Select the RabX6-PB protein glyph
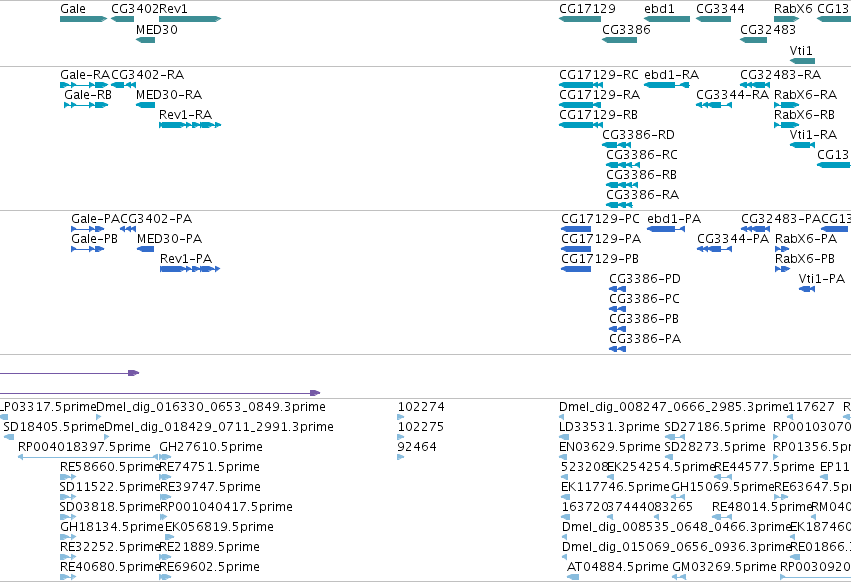851x582 pixels. coord(782,269)
